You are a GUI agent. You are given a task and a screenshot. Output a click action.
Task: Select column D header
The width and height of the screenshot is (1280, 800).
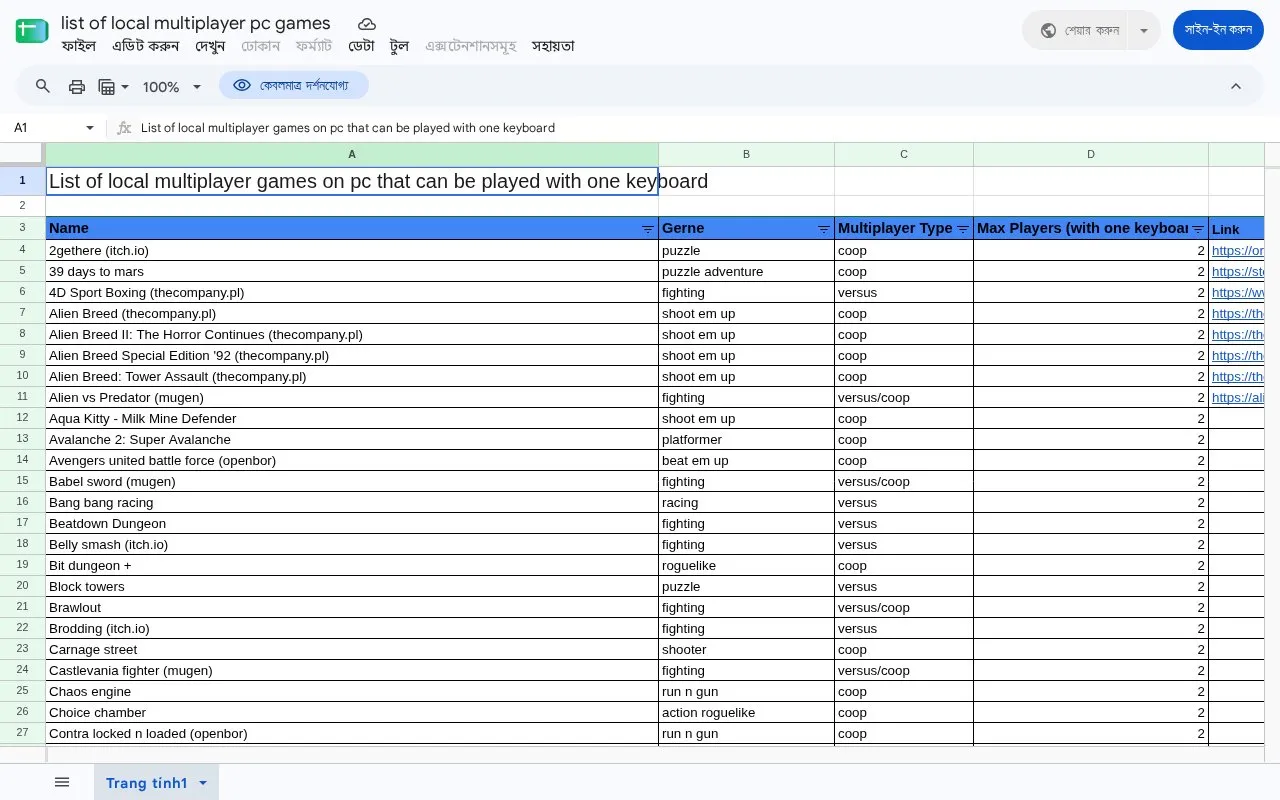click(1091, 155)
